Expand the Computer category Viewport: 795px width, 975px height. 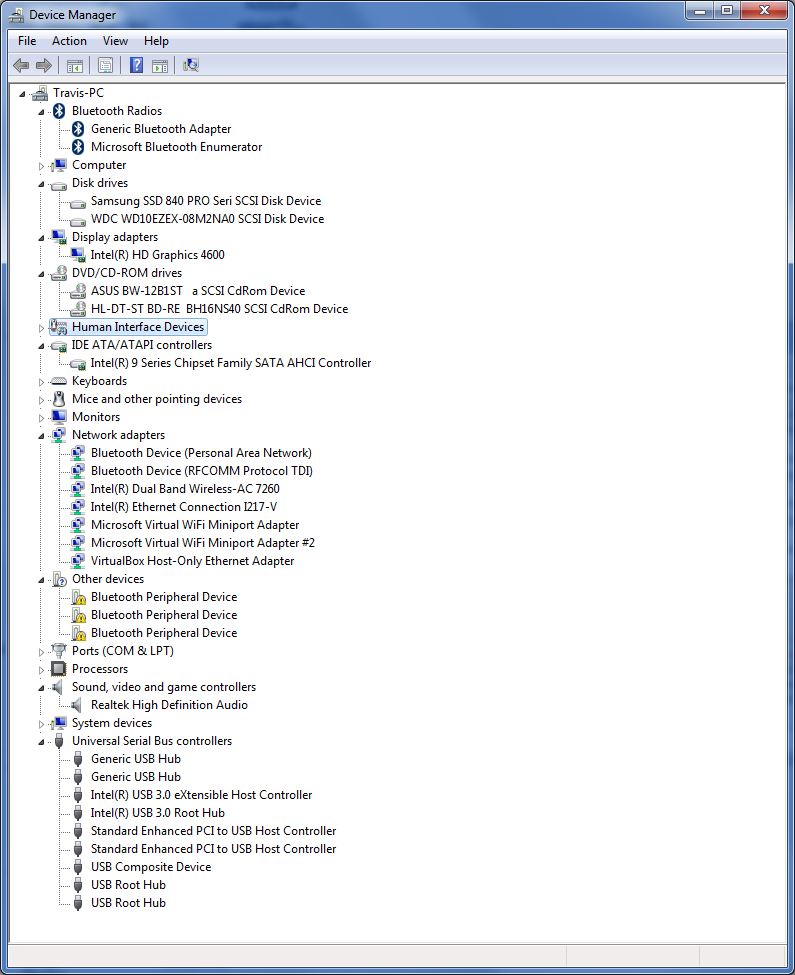(x=41, y=165)
